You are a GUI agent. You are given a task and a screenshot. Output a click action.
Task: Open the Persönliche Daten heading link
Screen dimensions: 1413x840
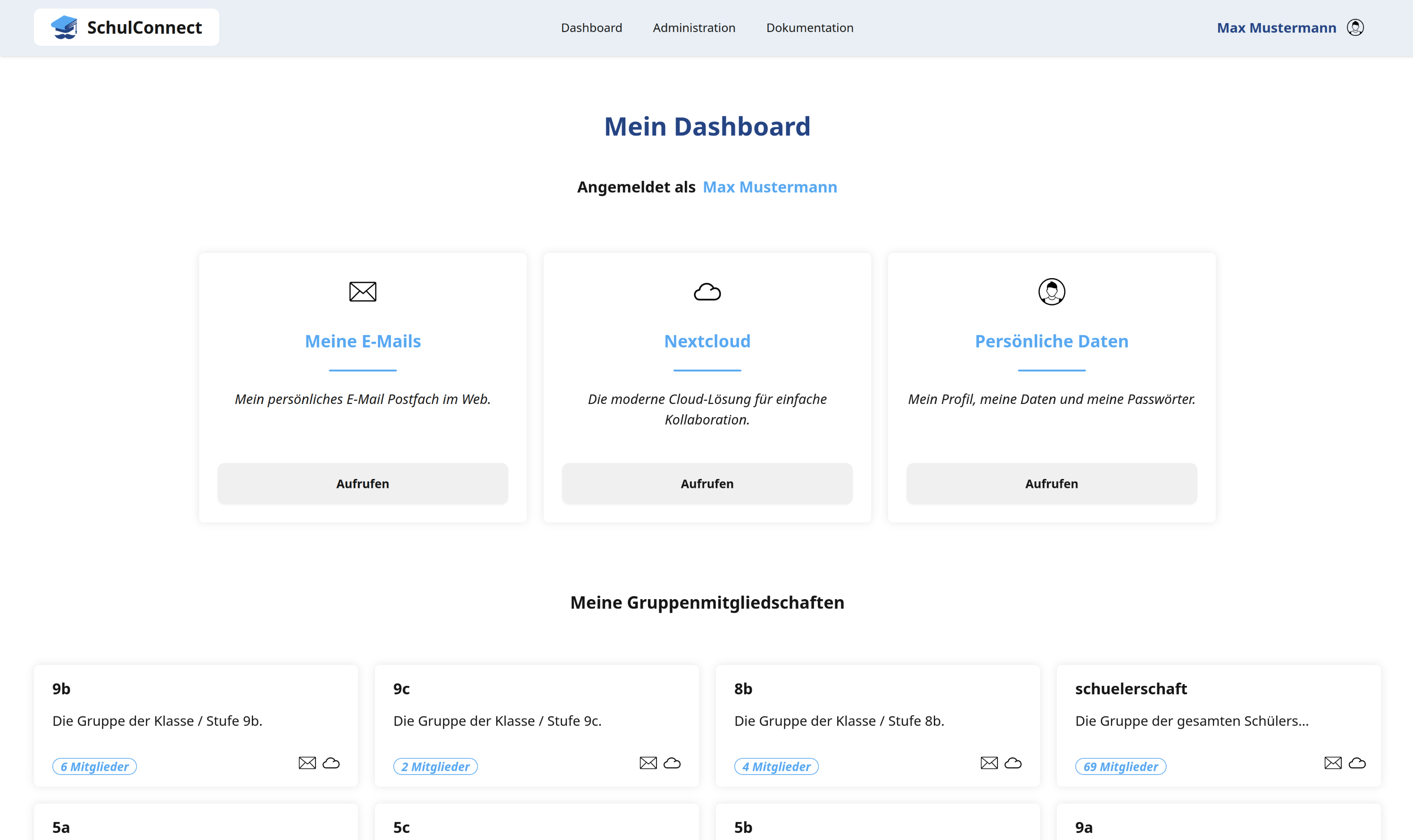(1052, 341)
